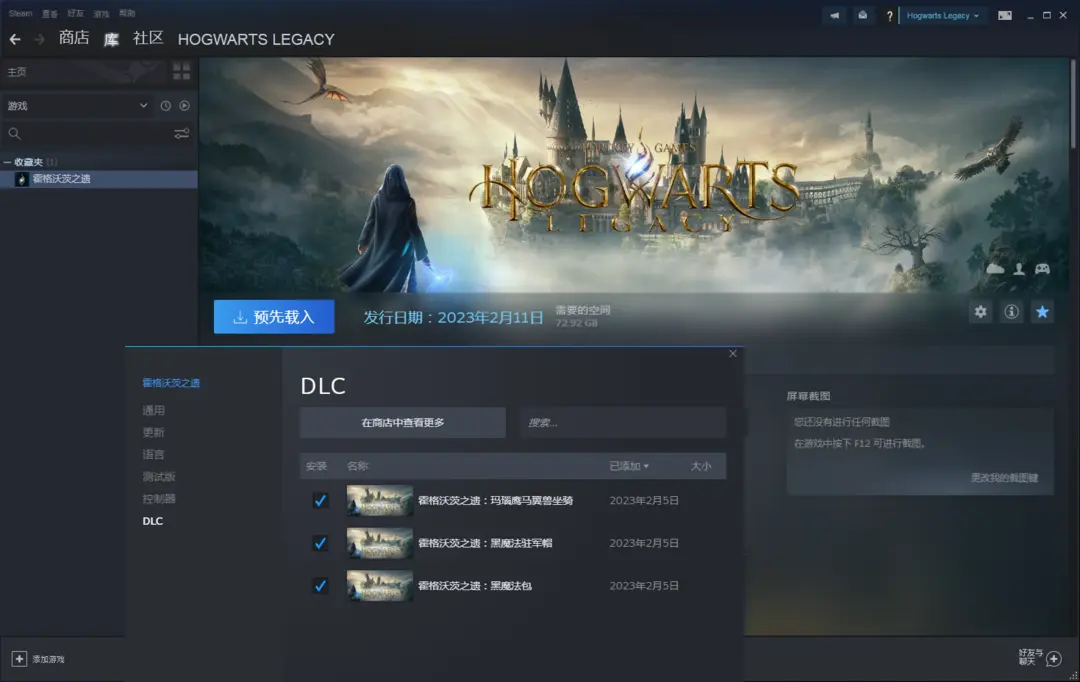Go forward with the right arrow

pyautogui.click(x=39, y=39)
